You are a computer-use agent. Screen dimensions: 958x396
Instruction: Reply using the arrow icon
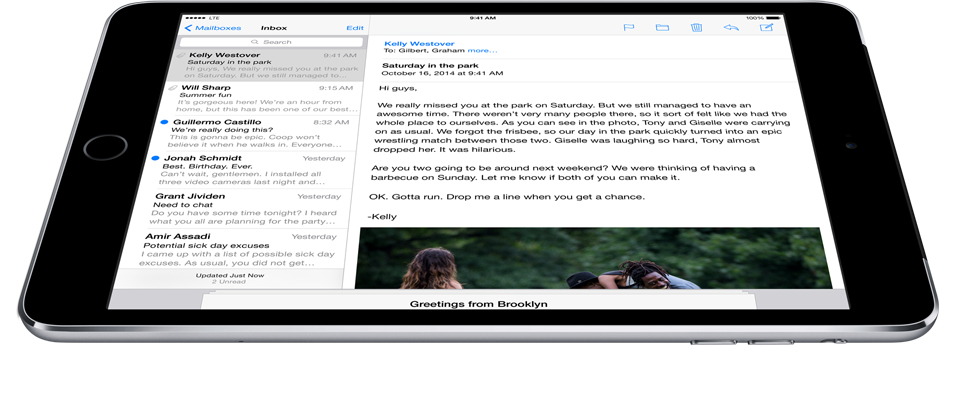pyautogui.click(x=731, y=28)
